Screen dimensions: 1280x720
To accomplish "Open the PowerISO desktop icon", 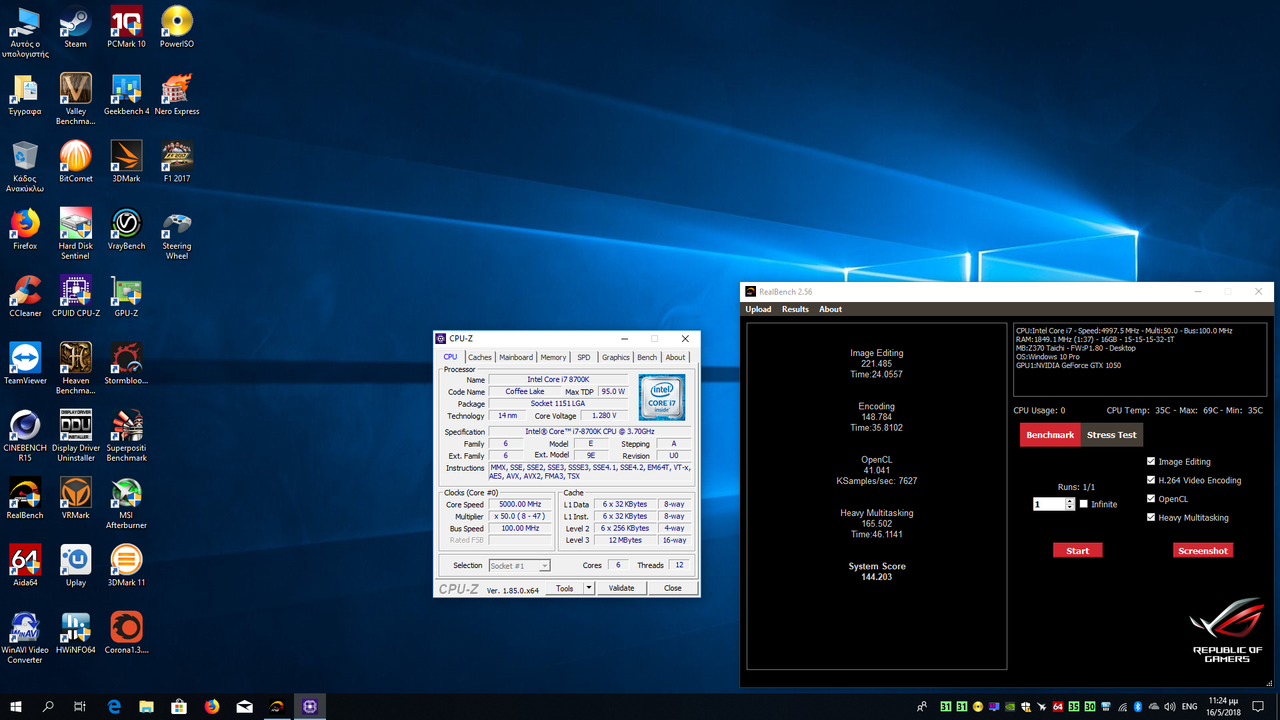I will click(177, 27).
